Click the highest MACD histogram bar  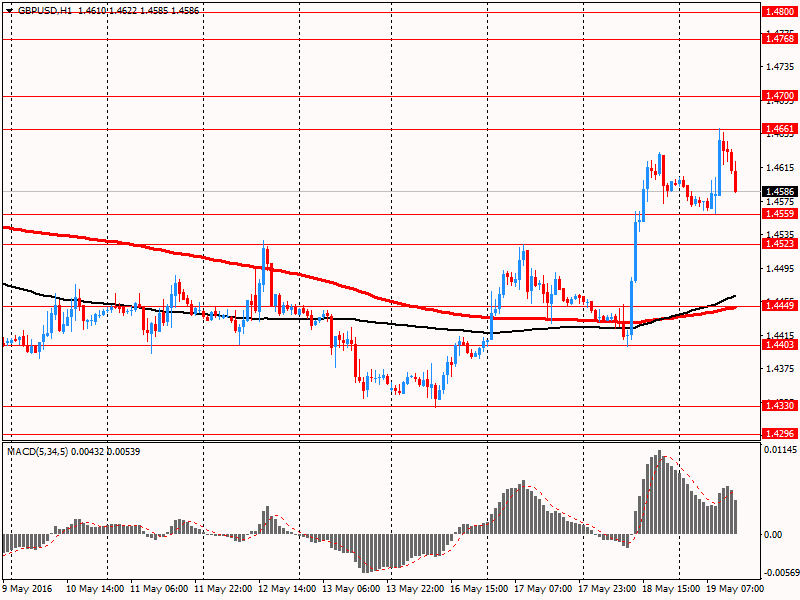[x=660, y=492]
